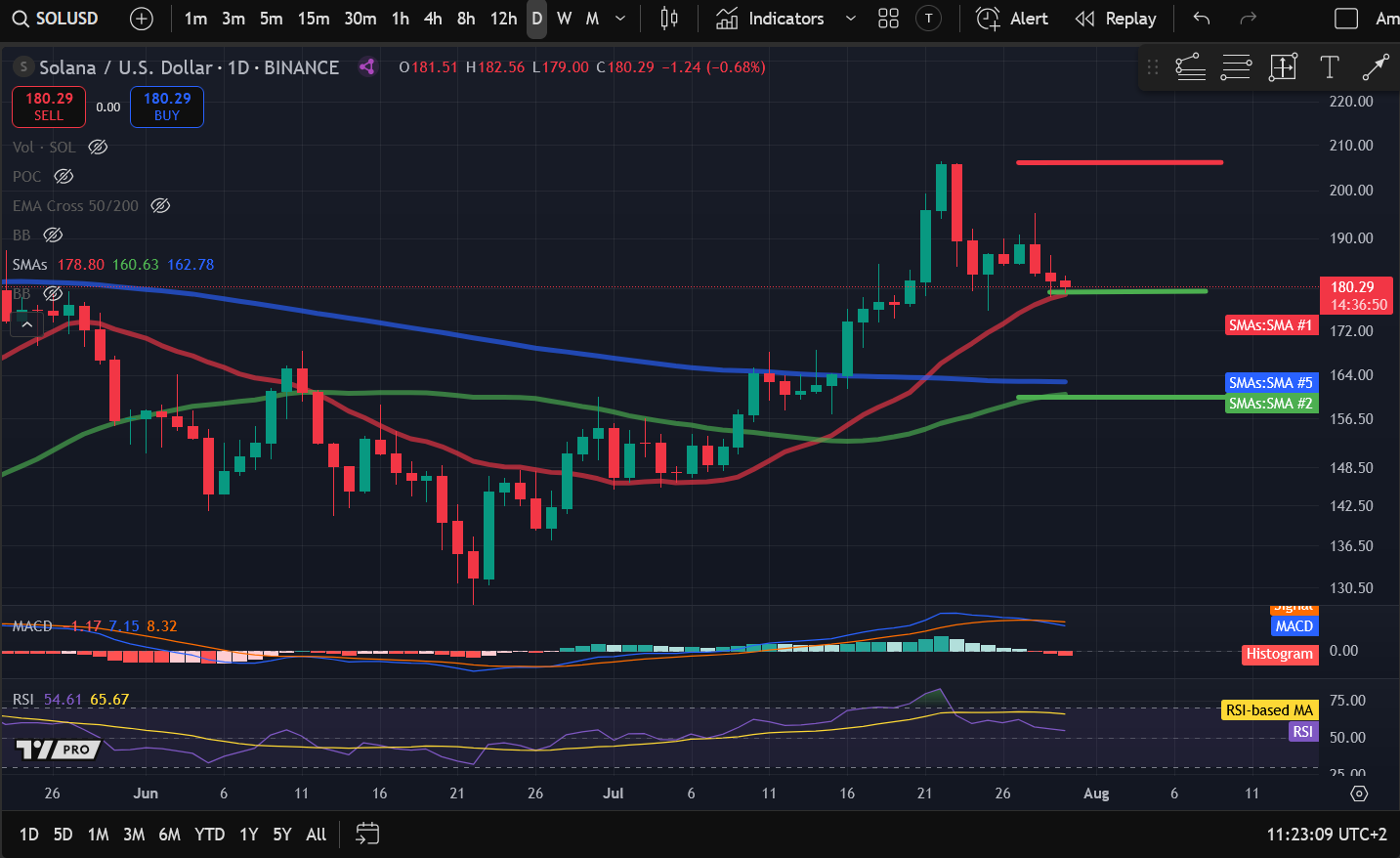Set date range to 3M

tap(134, 835)
